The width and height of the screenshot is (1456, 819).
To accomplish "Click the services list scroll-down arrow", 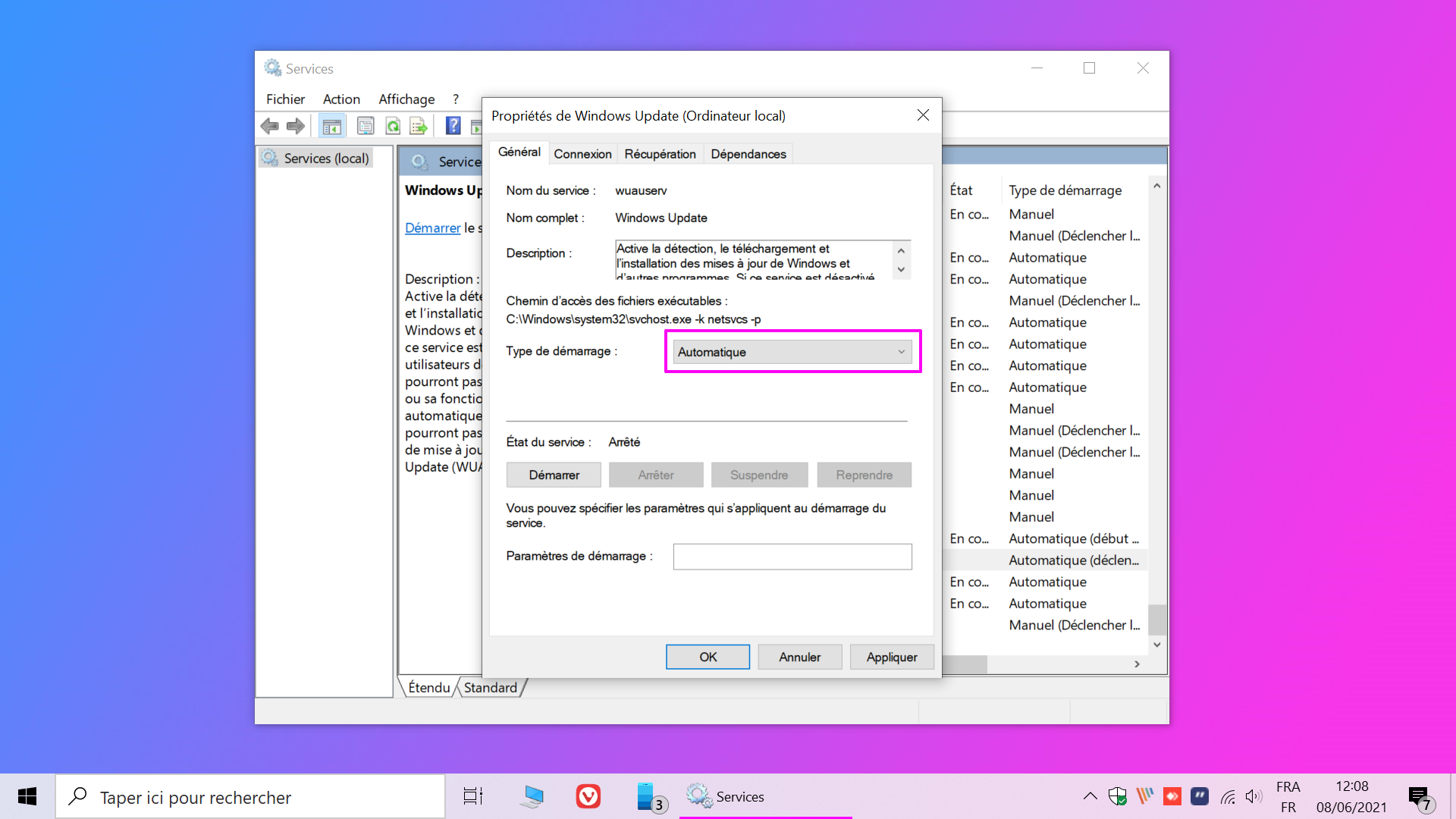I will coord(1156,645).
